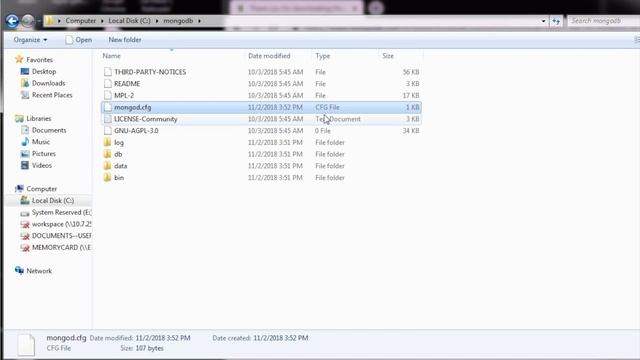640x360 pixels.
Task: Select Computer in the address breadcrumb
Action: (80, 20)
